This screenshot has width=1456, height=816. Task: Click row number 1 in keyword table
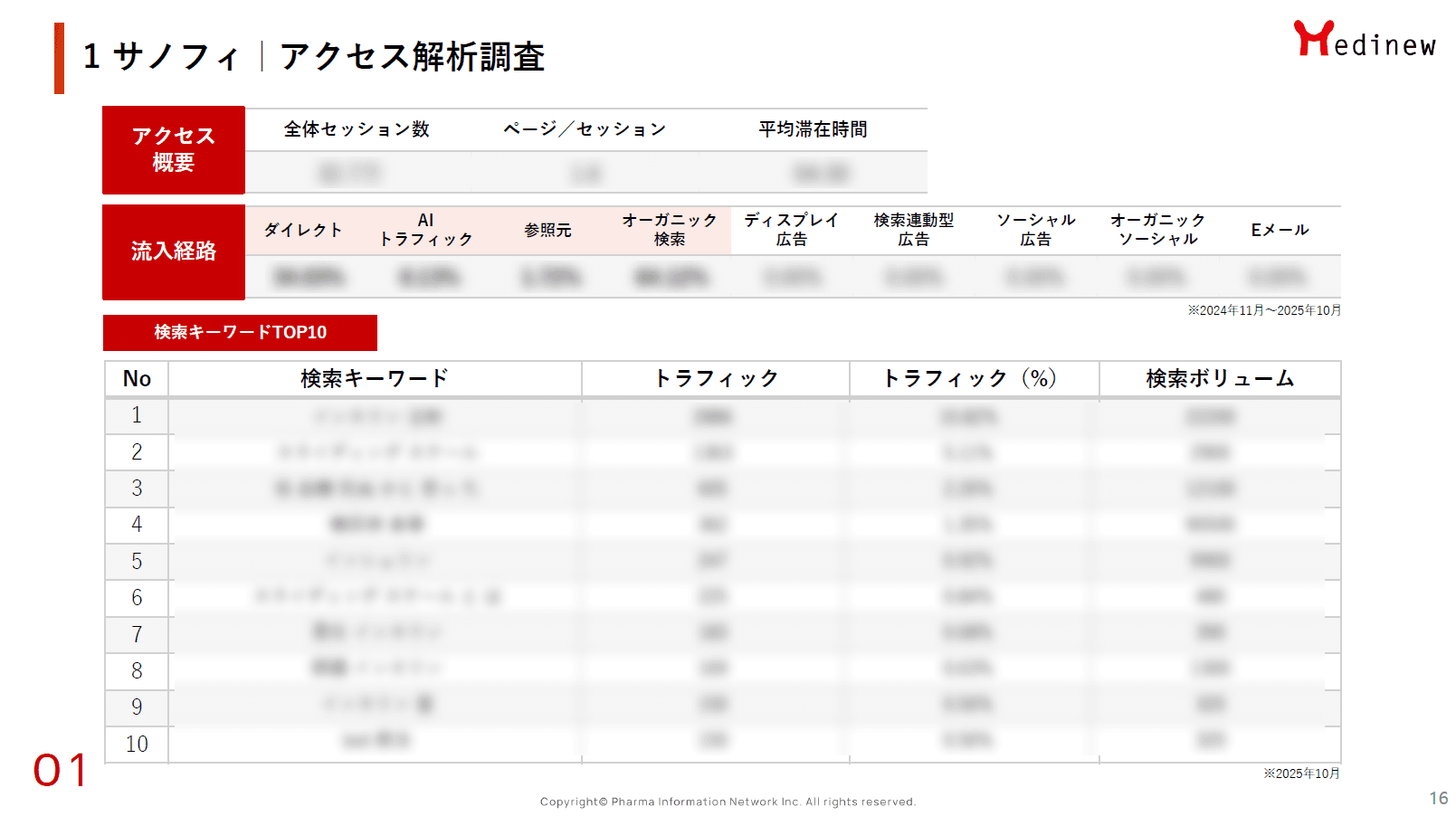pos(137,415)
